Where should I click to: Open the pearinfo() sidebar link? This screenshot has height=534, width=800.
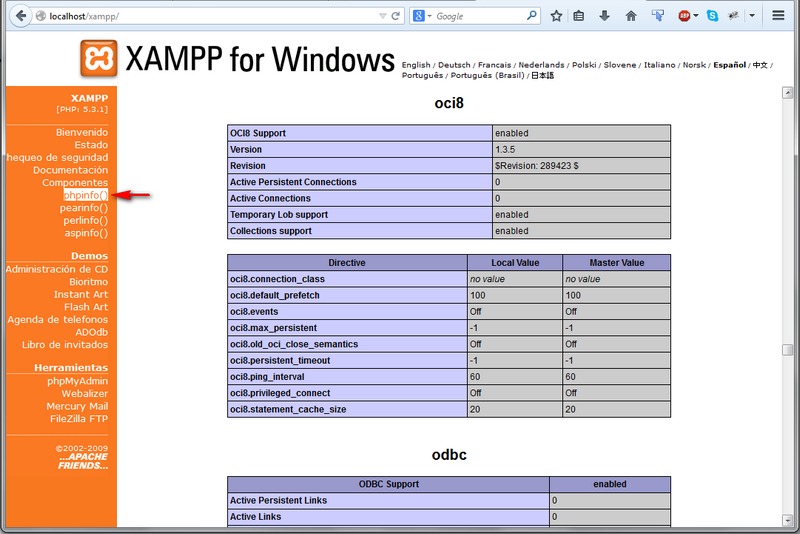point(84,208)
